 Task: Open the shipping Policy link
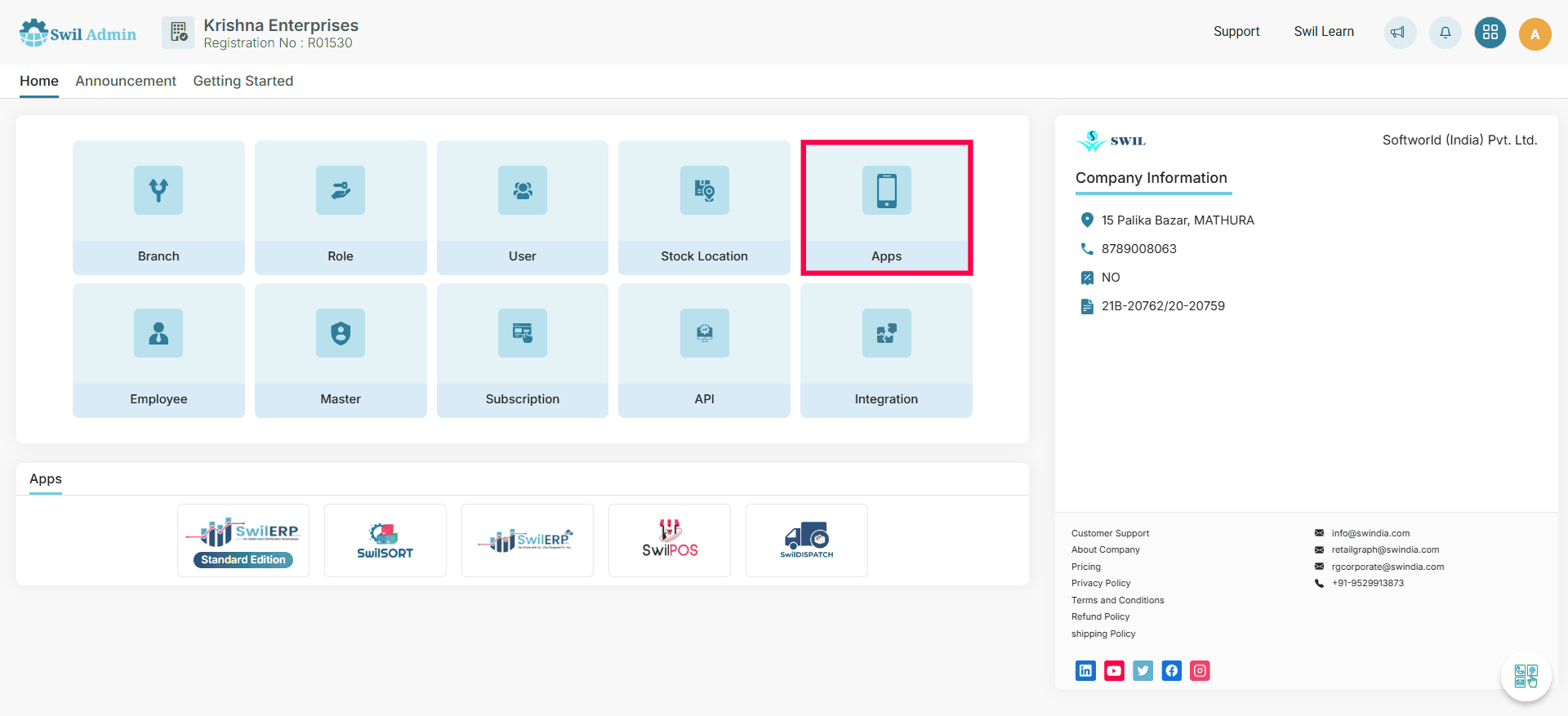[1103, 634]
